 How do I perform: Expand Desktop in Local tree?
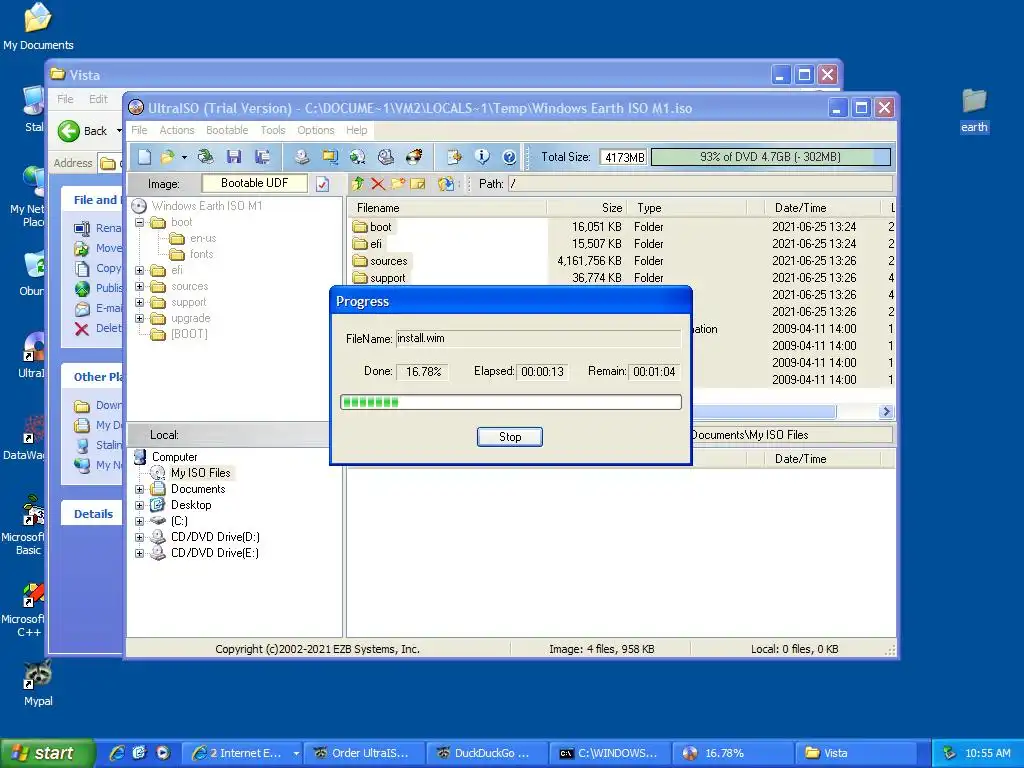coord(140,505)
